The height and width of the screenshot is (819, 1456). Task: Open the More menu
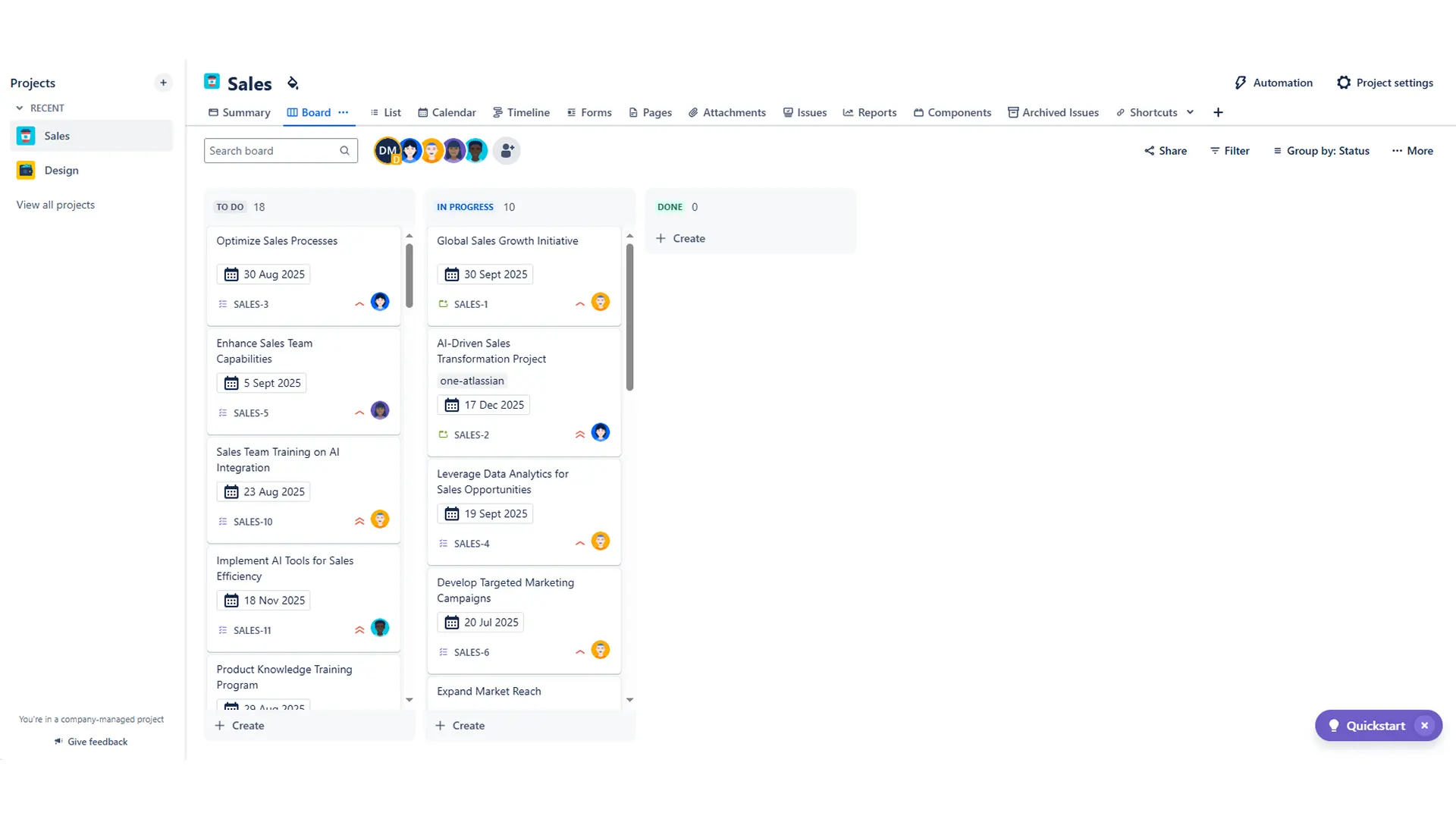click(1412, 151)
